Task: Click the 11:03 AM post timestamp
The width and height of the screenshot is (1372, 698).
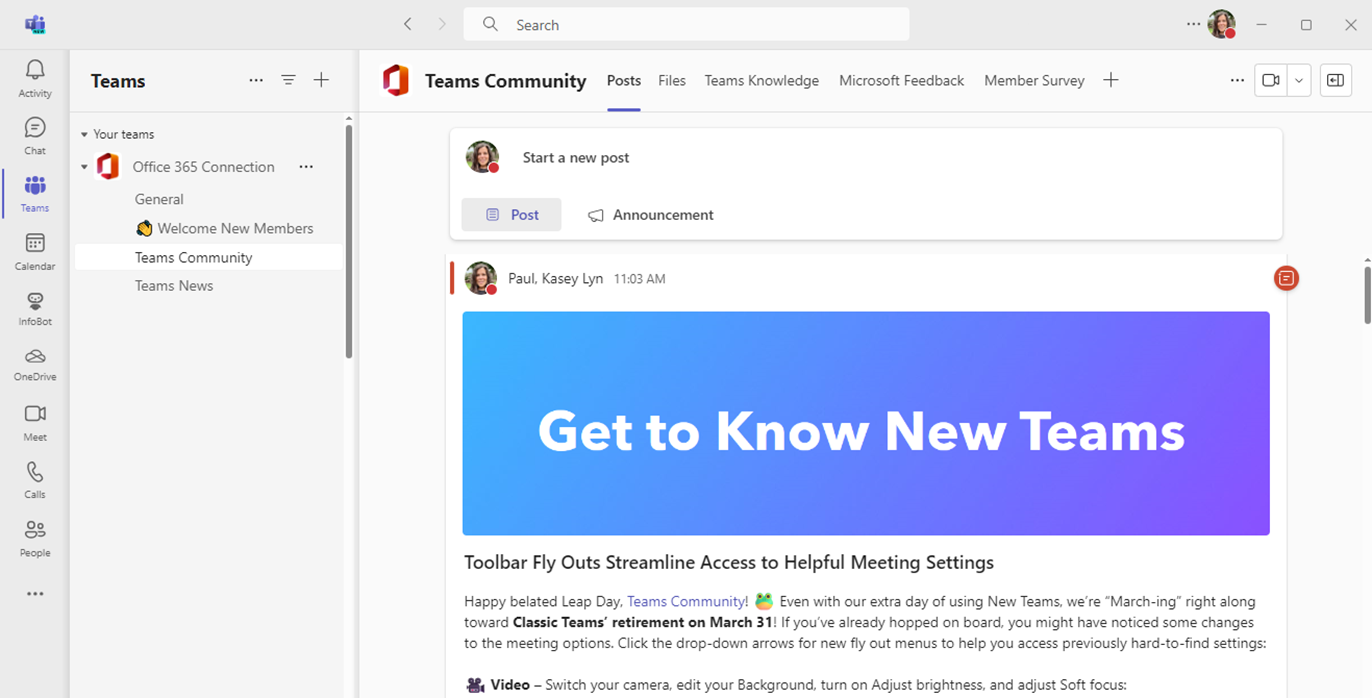Action: pyautogui.click(x=639, y=279)
